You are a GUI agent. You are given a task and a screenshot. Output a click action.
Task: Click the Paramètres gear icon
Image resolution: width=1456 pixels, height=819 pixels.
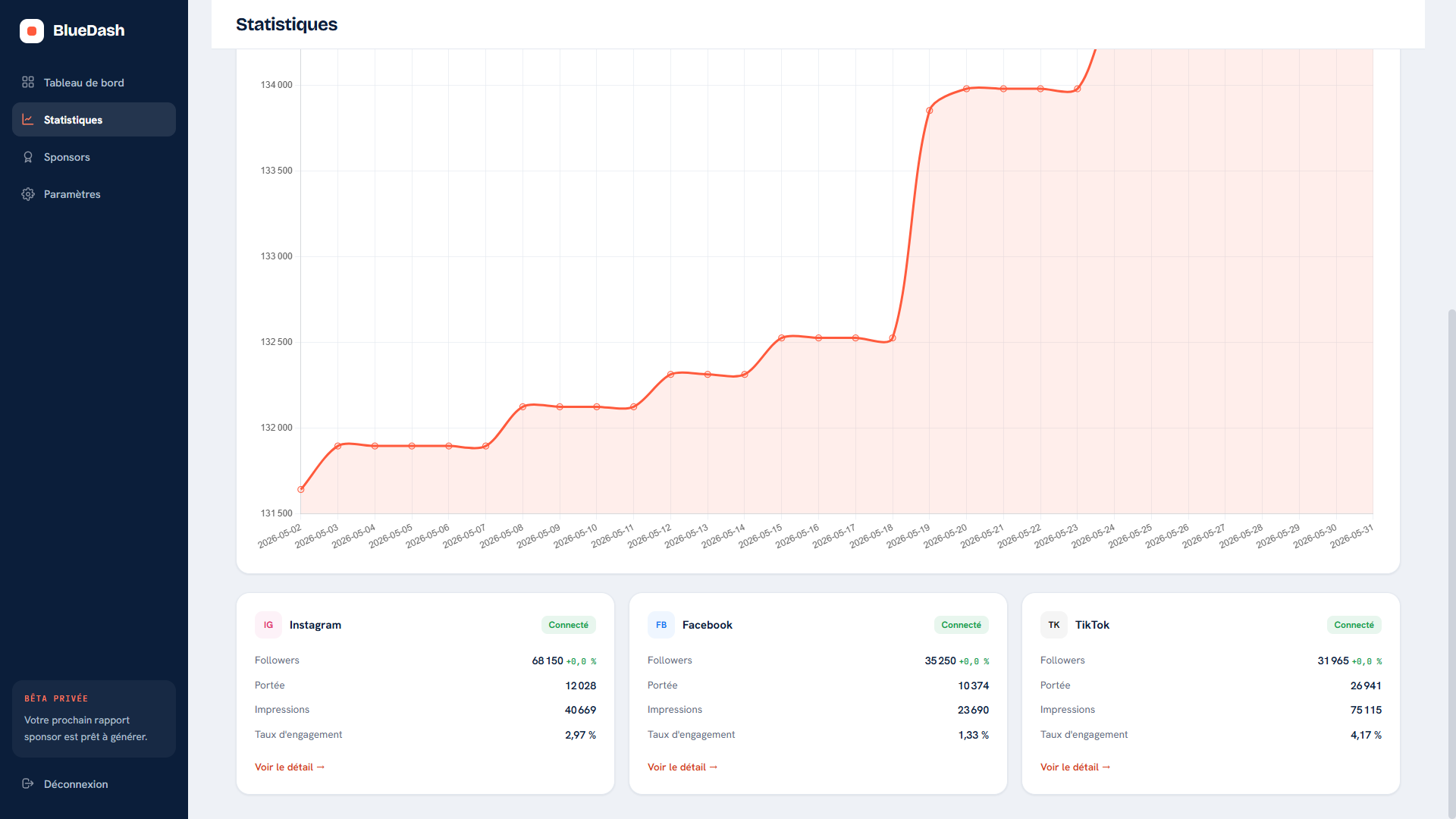(28, 194)
